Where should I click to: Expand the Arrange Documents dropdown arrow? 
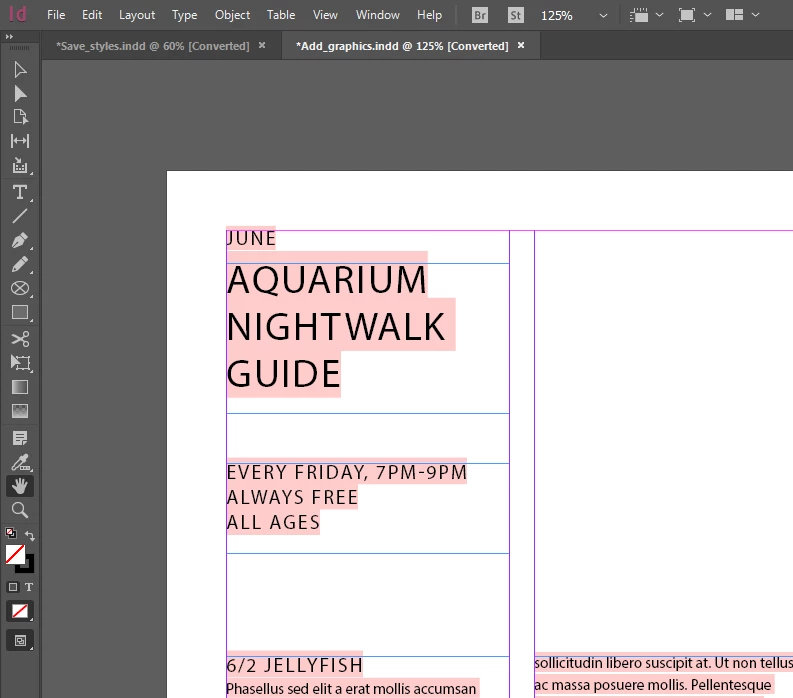point(756,15)
